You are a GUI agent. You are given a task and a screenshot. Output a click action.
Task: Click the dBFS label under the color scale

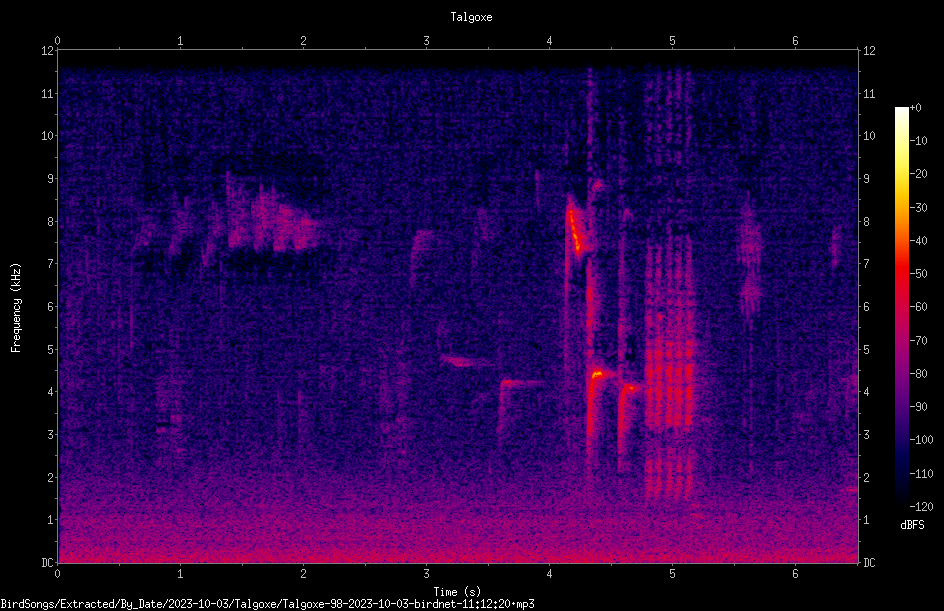(x=912, y=525)
